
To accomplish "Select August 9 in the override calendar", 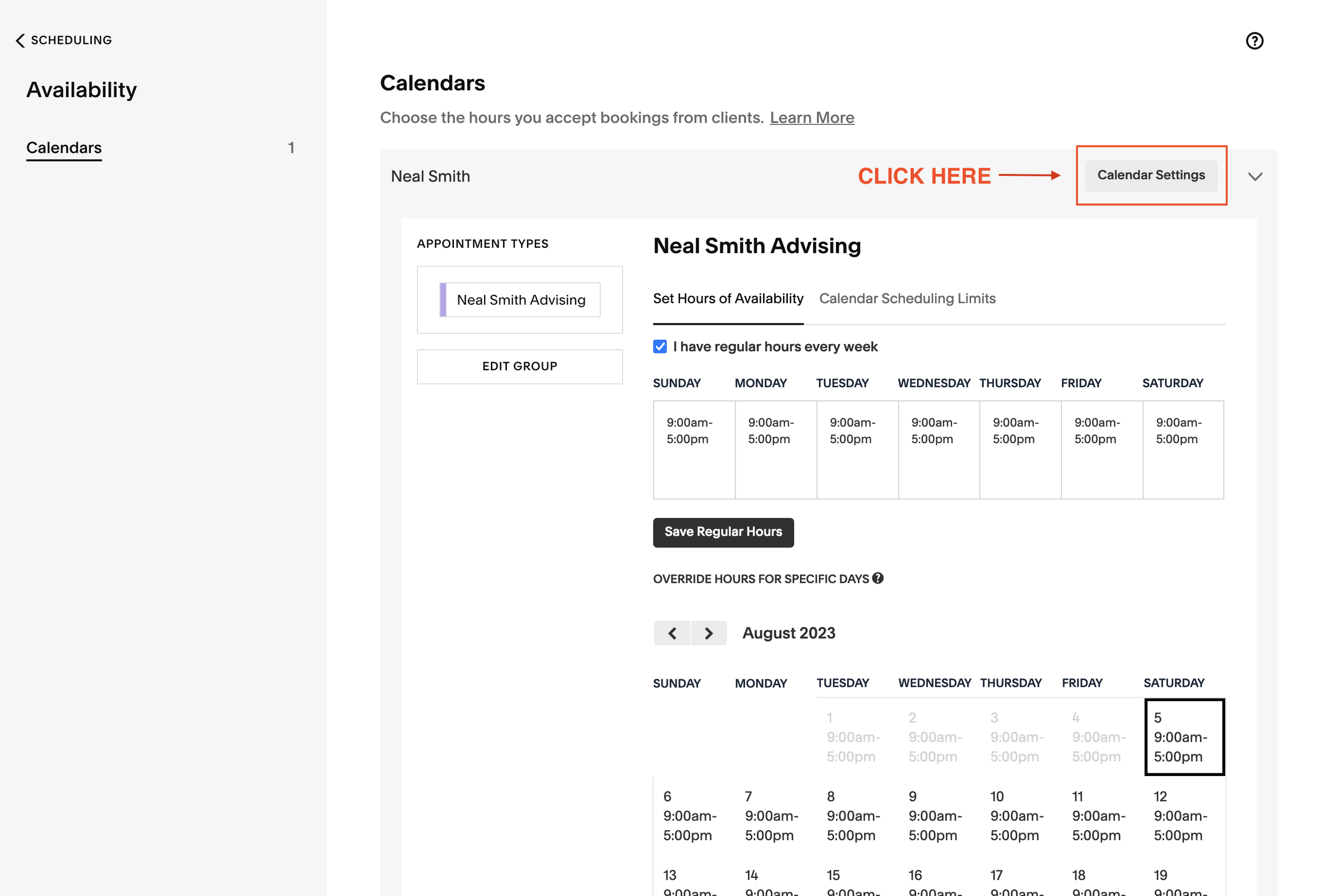I will point(935,815).
